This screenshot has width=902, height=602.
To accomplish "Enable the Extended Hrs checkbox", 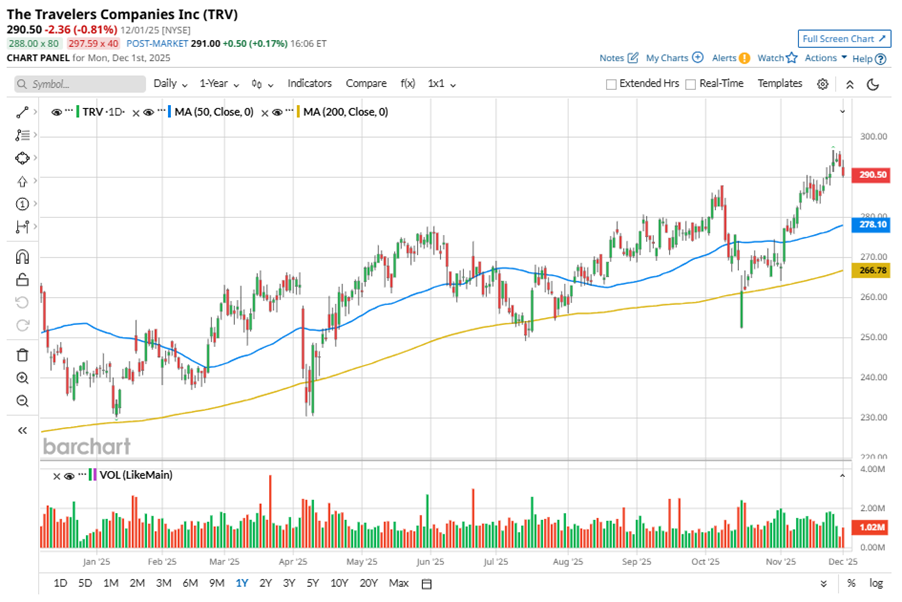I will tap(612, 84).
